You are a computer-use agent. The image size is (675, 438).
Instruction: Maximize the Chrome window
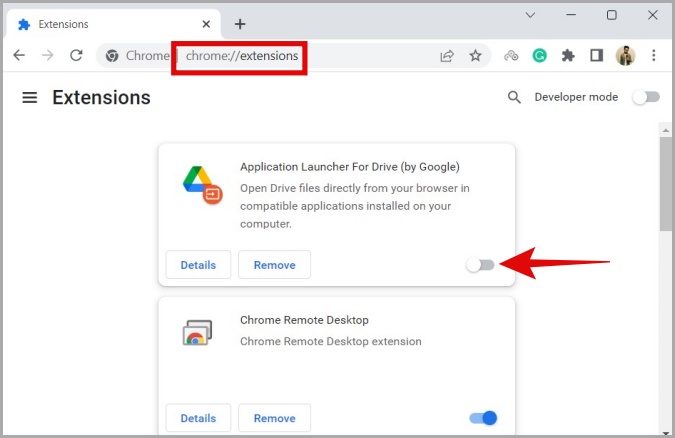coord(611,15)
